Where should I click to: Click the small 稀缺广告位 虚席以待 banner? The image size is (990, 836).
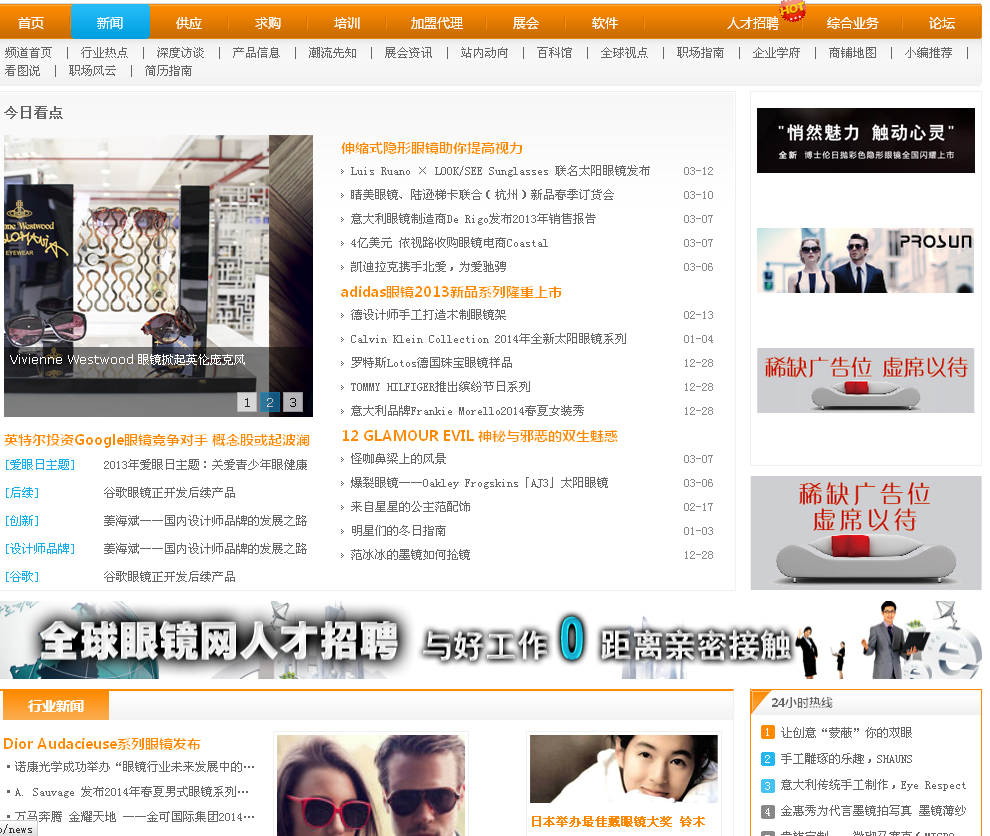tap(866, 380)
